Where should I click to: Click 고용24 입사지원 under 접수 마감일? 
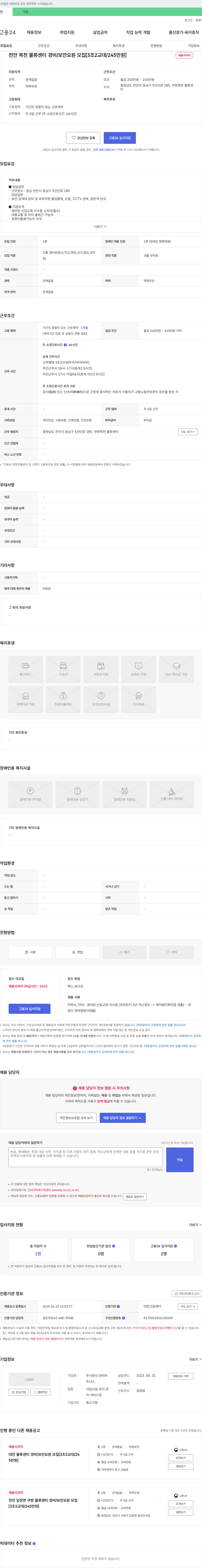(29, 1009)
